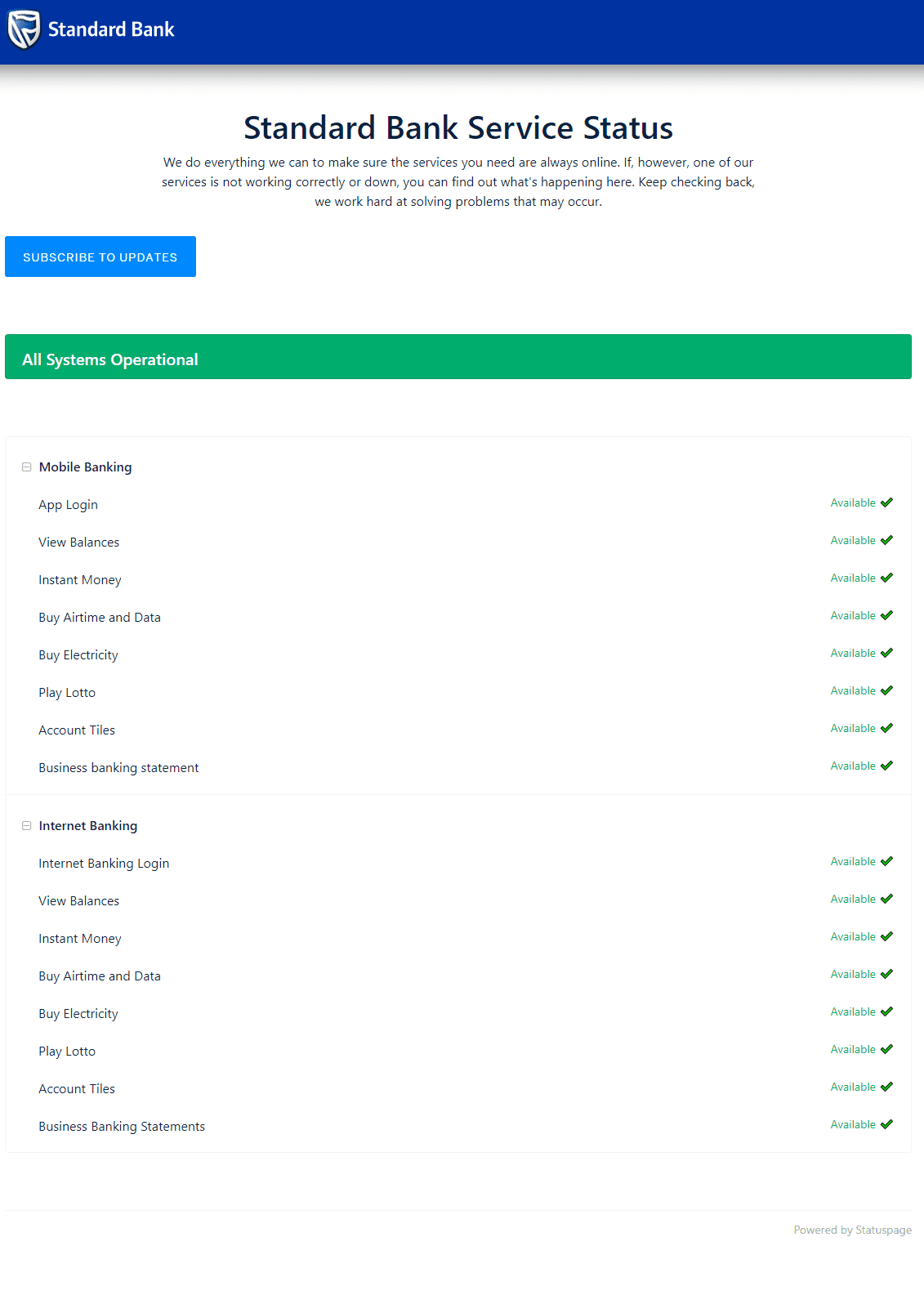The image size is (924, 1295).
Task: Click the green checkmark beside App Login
Action: pos(886,502)
